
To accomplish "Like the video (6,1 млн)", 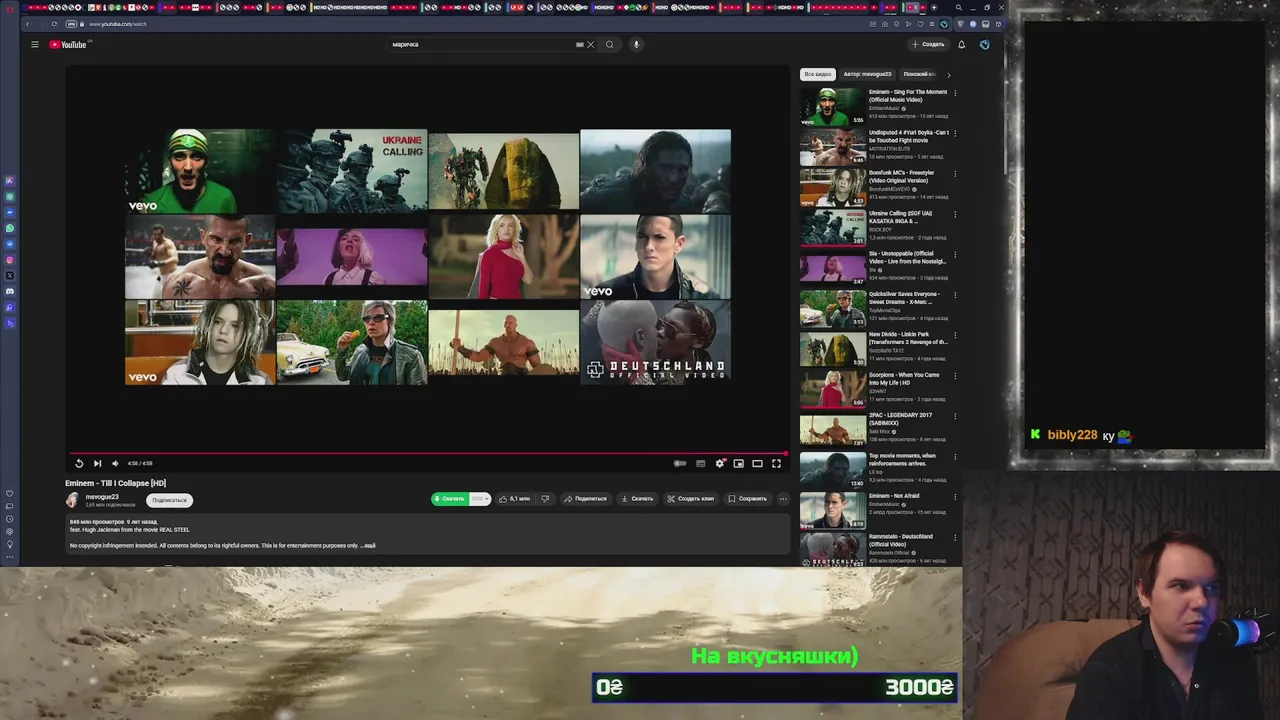I will [x=514, y=498].
